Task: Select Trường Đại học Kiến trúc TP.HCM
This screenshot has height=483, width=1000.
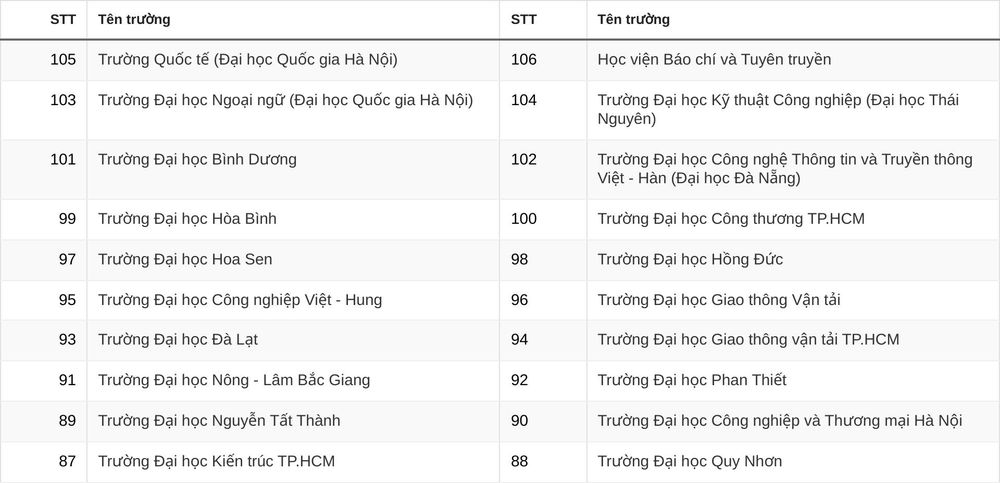Action: click(216, 461)
